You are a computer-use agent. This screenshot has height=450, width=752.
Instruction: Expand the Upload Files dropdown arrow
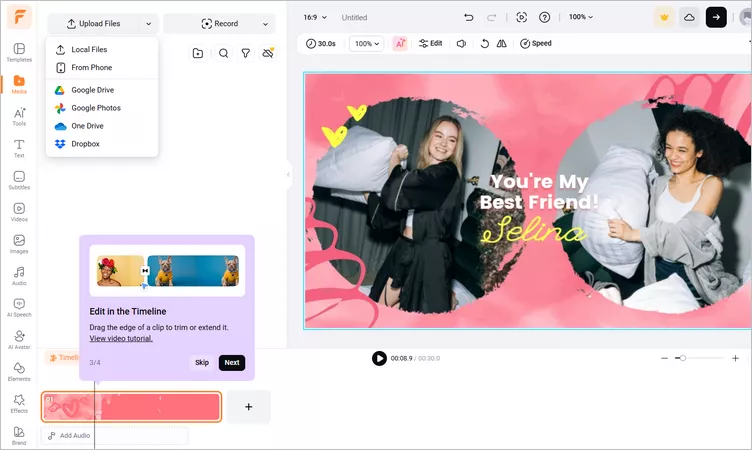click(149, 24)
